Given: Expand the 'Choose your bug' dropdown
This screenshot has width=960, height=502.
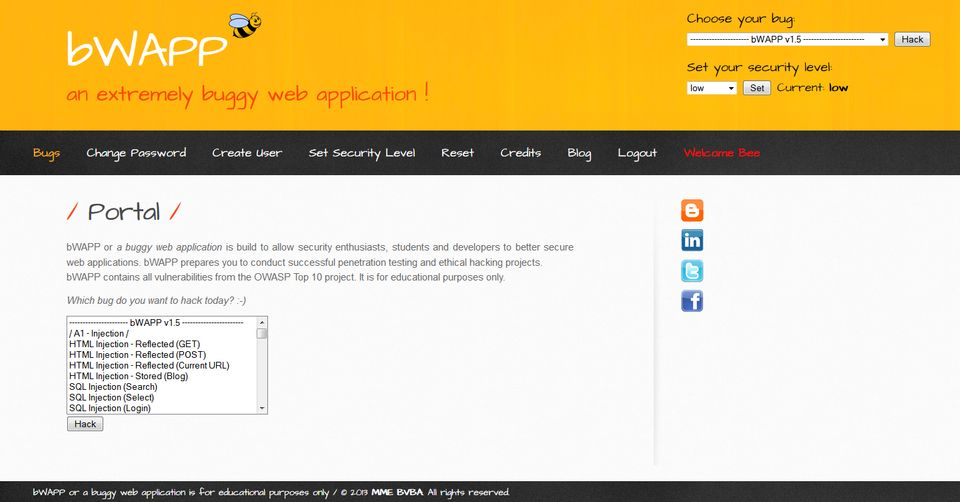Looking at the screenshot, I should coord(787,39).
